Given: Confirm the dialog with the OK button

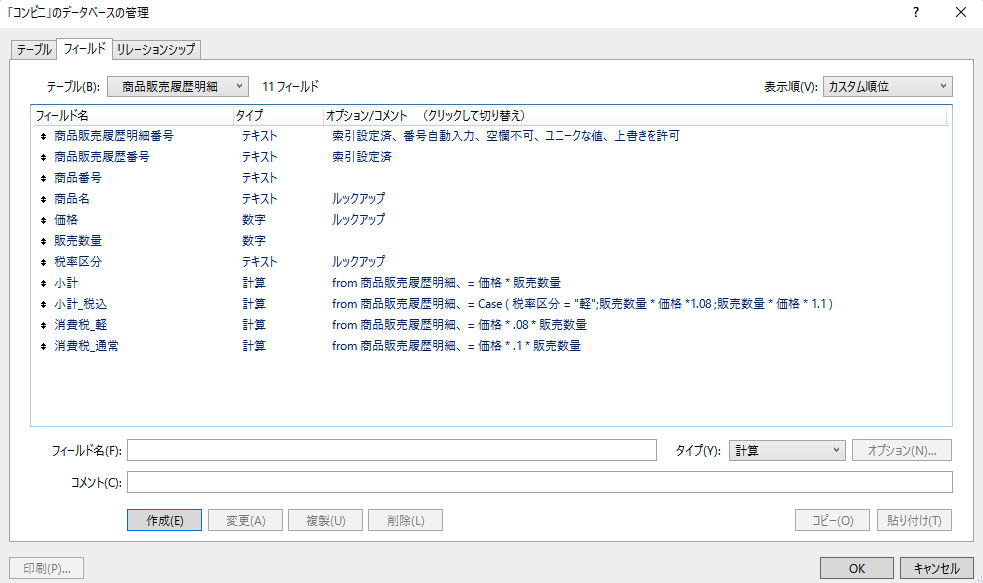Looking at the screenshot, I should click(x=856, y=568).
